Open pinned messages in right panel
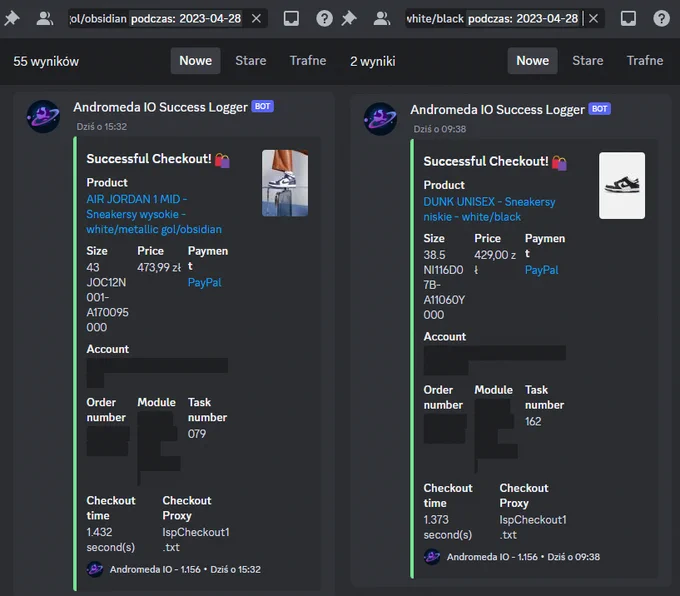The image size is (680, 596). [x=349, y=18]
